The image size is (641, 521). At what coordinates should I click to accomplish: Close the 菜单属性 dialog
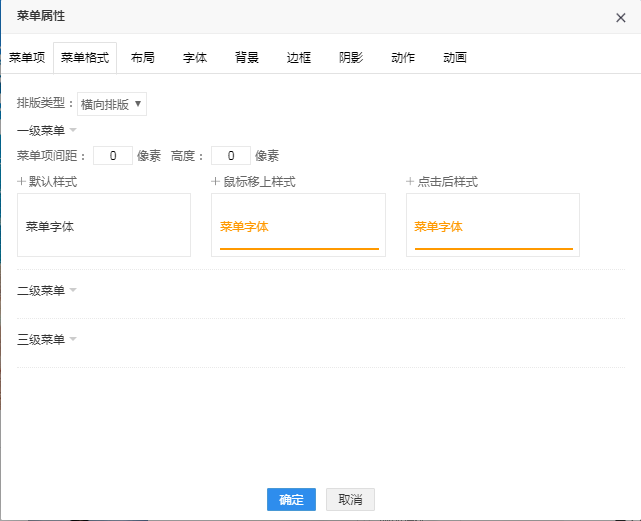click(621, 17)
